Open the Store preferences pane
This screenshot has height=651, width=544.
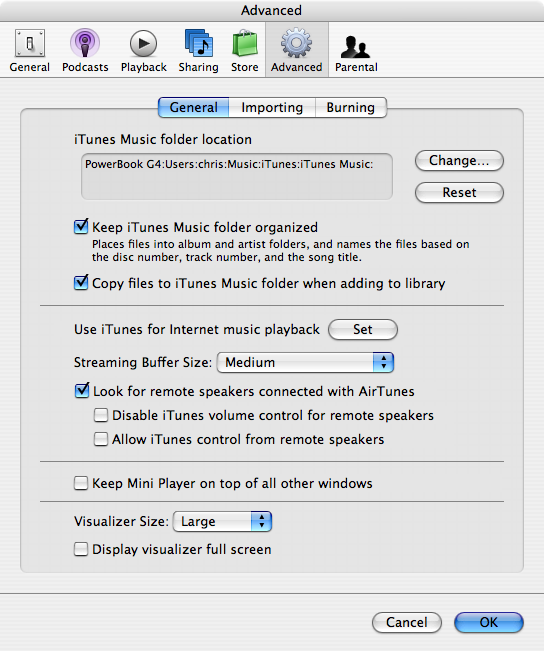click(x=245, y=50)
